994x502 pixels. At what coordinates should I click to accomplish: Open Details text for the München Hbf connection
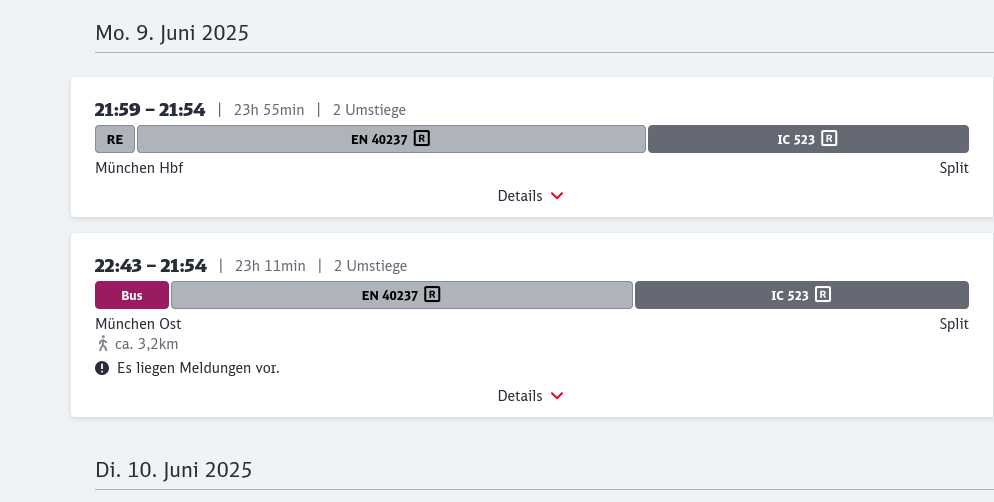520,196
